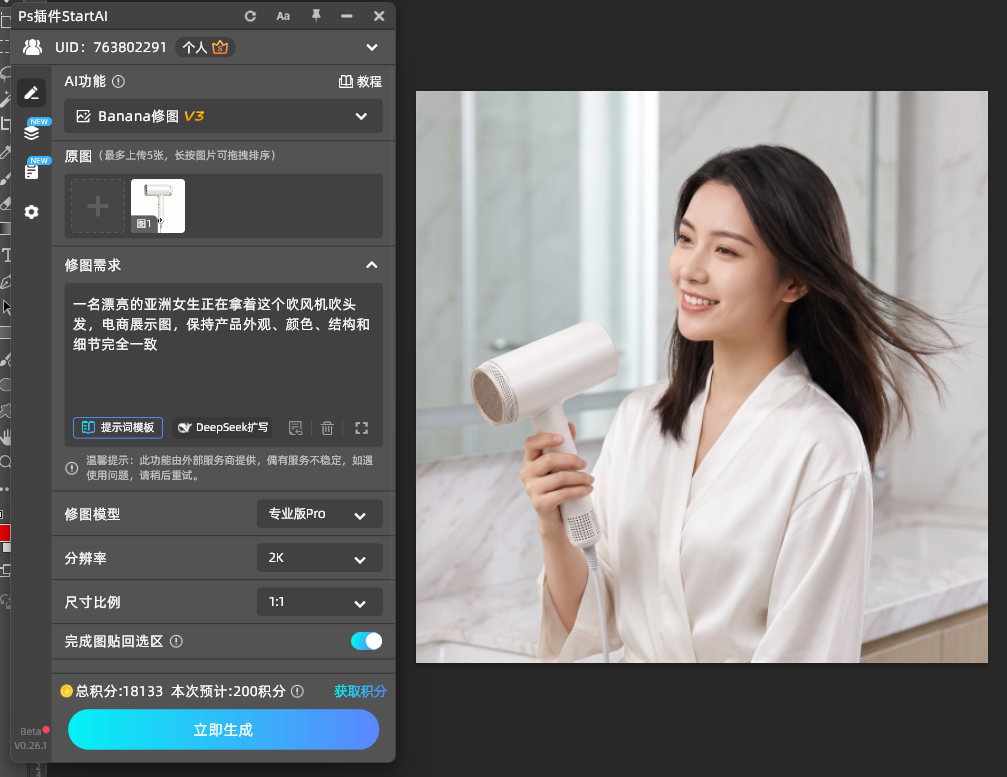Click the user account avatar icon

32,47
